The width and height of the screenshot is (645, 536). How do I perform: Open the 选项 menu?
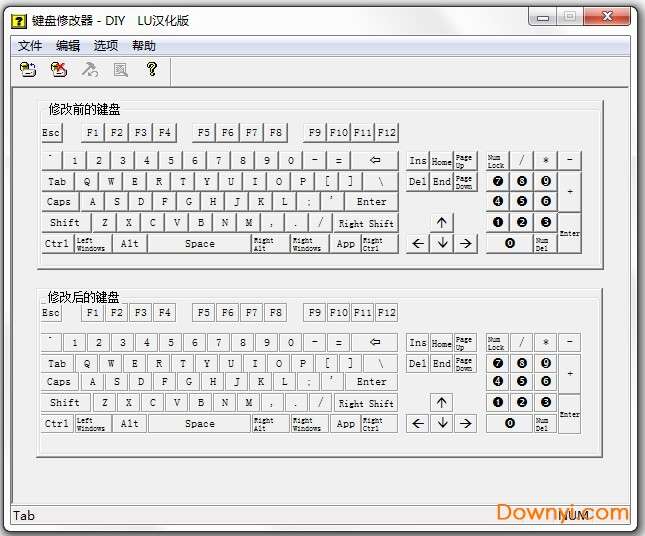coord(106,45)
